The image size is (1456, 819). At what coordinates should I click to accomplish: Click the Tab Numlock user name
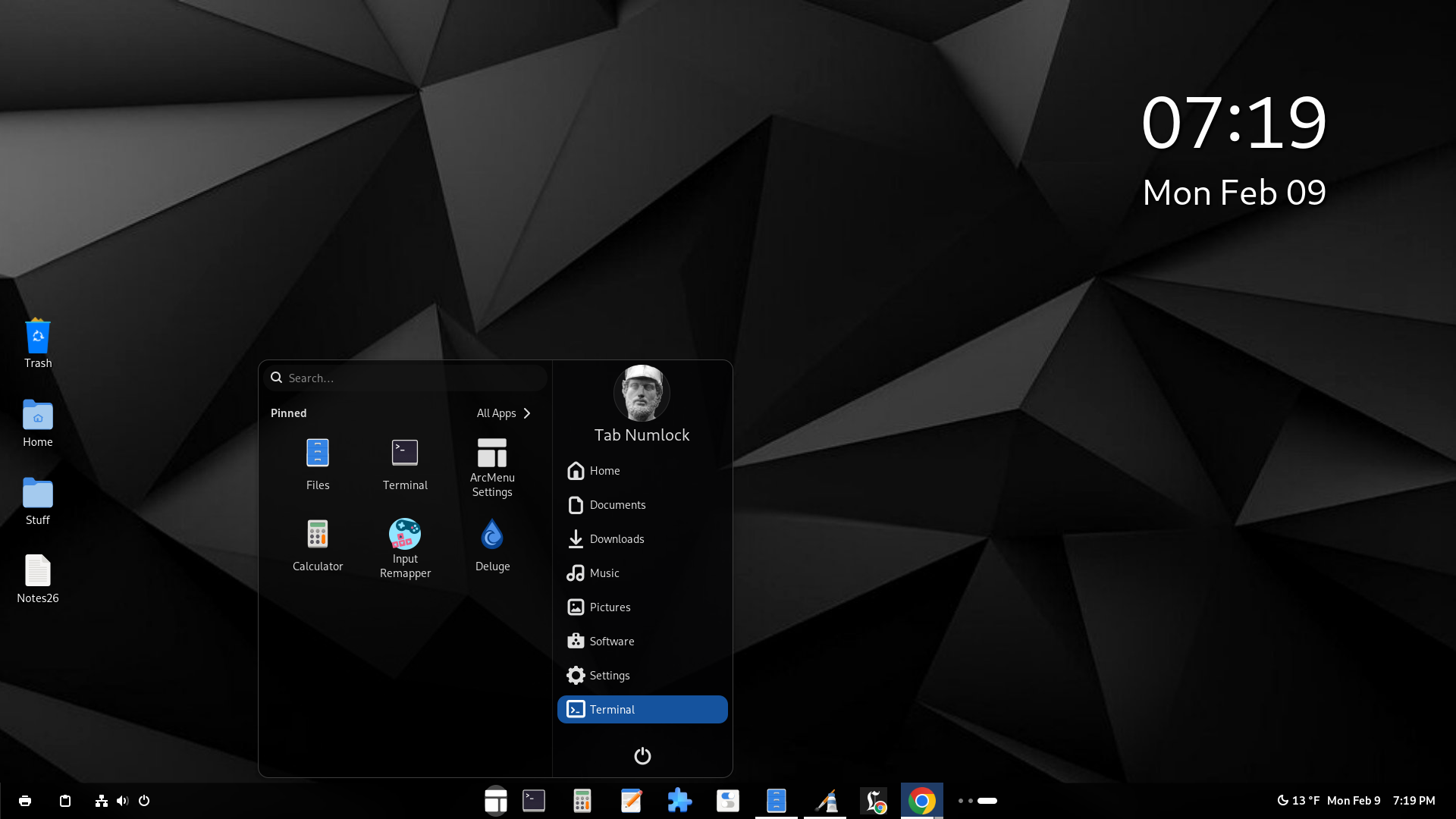[642, 435]
